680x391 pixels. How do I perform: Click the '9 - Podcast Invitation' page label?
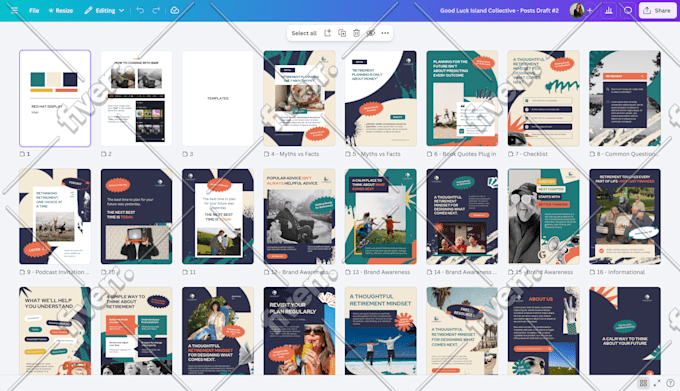pyautogui.click(x=58, y=272)
